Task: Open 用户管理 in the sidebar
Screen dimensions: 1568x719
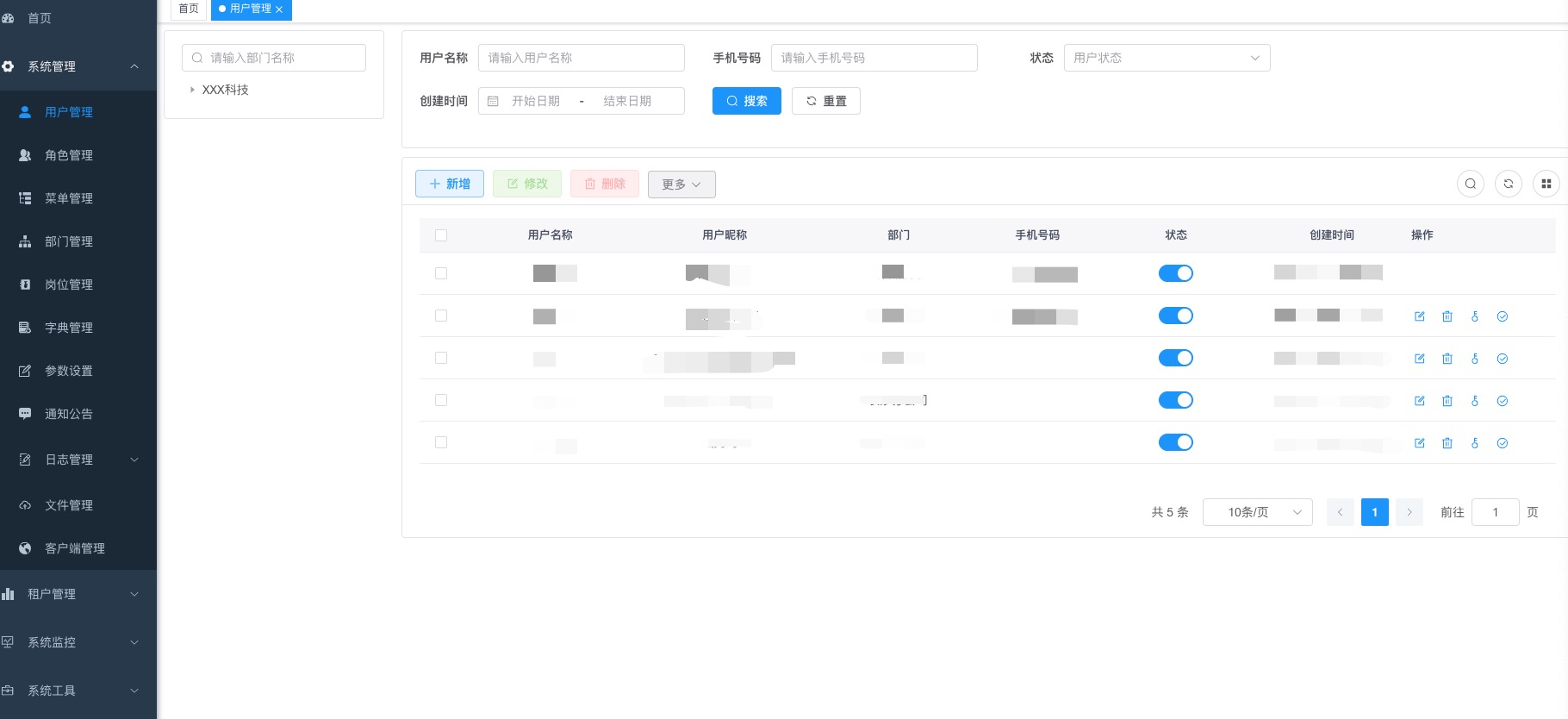Action: 78,112
